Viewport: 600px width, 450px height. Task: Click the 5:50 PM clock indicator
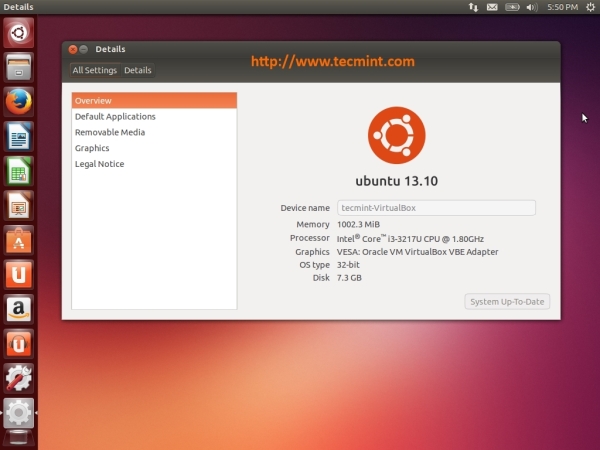coord(562,7)
